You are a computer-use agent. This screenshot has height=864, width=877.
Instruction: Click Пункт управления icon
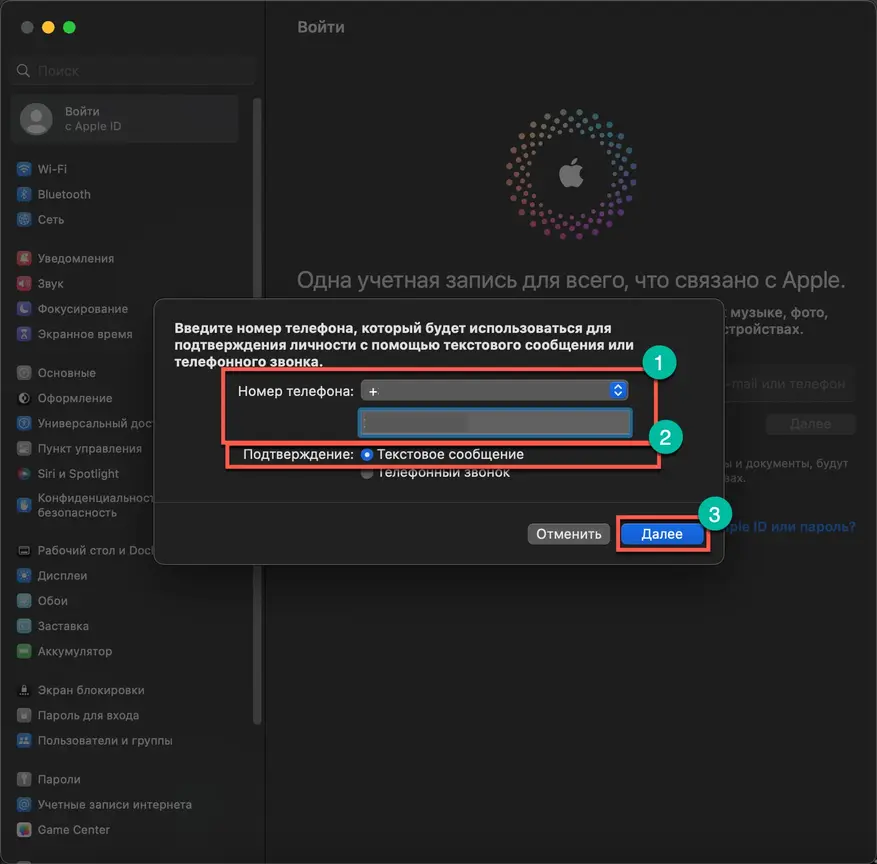pos(24,448)
